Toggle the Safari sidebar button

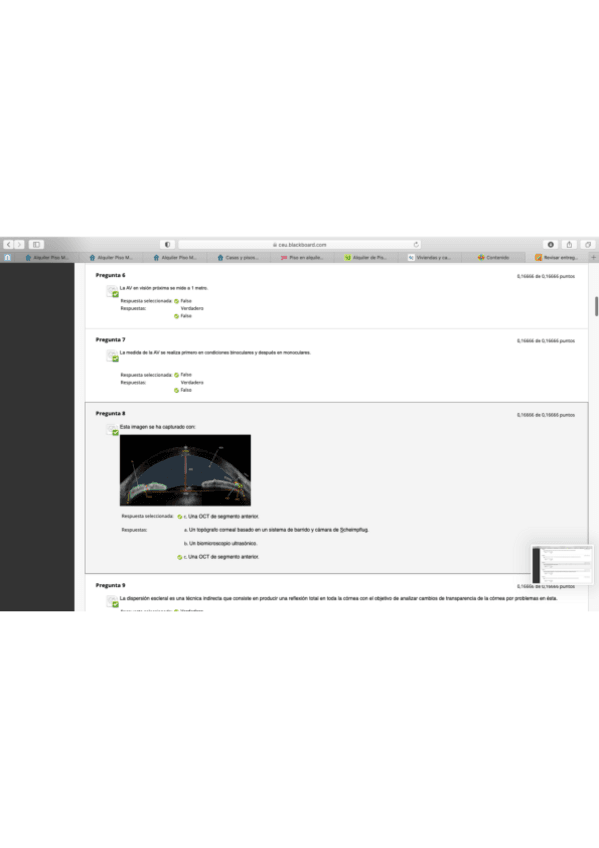(x=36, y=244)
